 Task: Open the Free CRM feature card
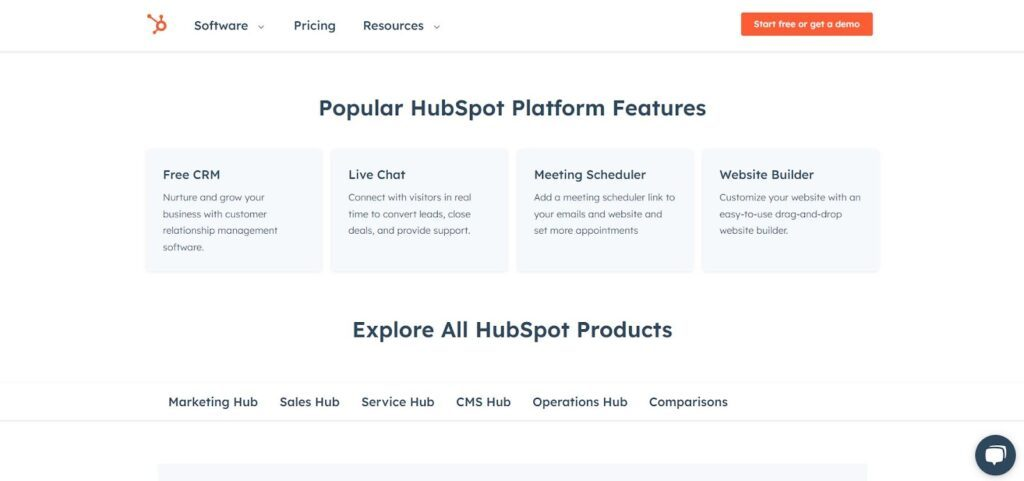(x=234, y=210)
